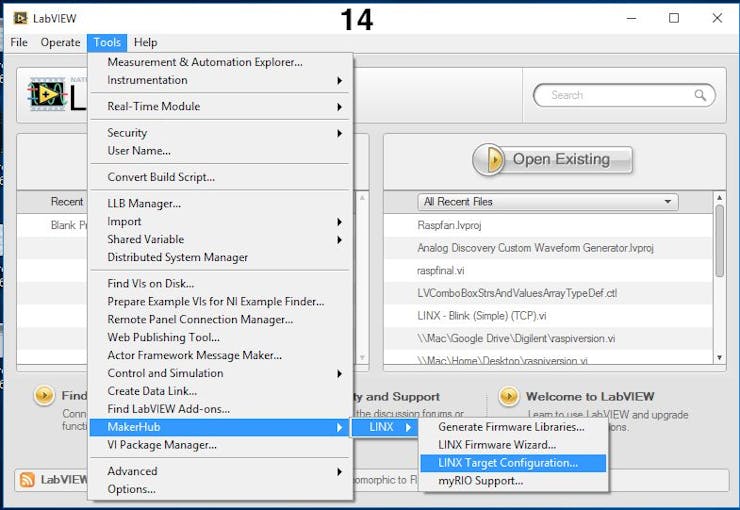Open recent file Raspfan.lvproj
Viewport: 740px width, 510px height.
click(x=548, y=226)
